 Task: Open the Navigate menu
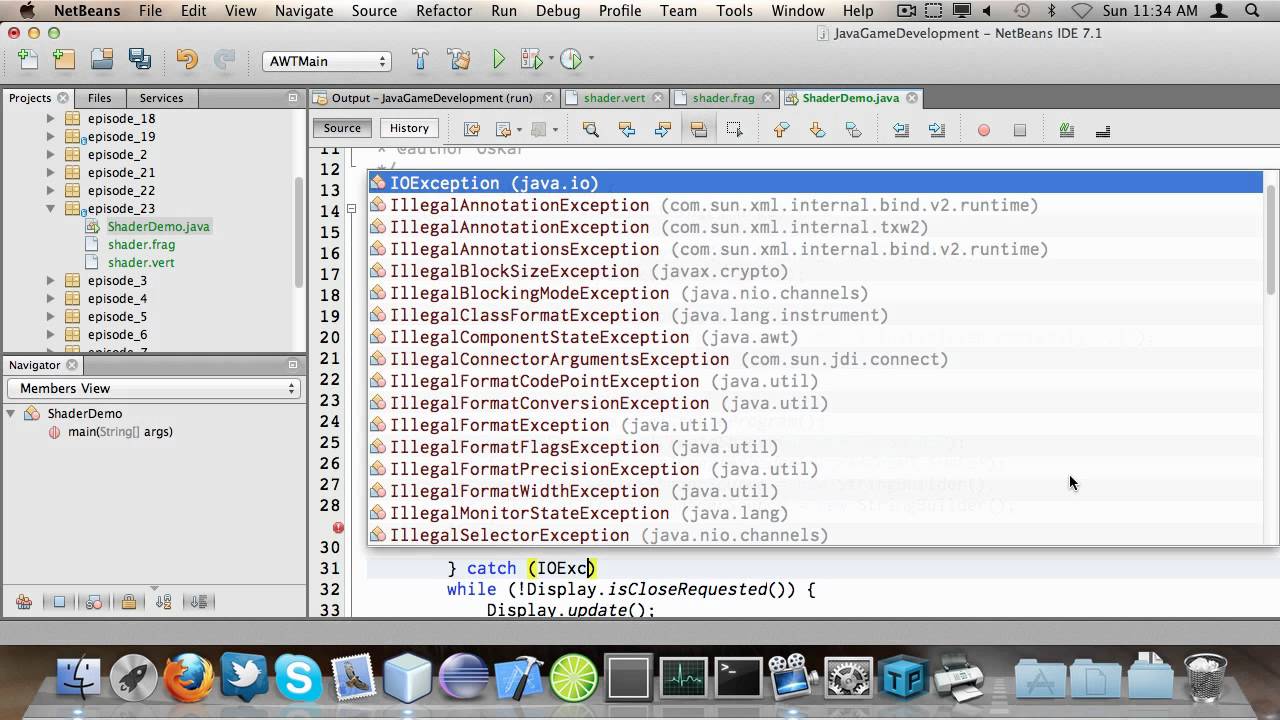tap(304, 11)
